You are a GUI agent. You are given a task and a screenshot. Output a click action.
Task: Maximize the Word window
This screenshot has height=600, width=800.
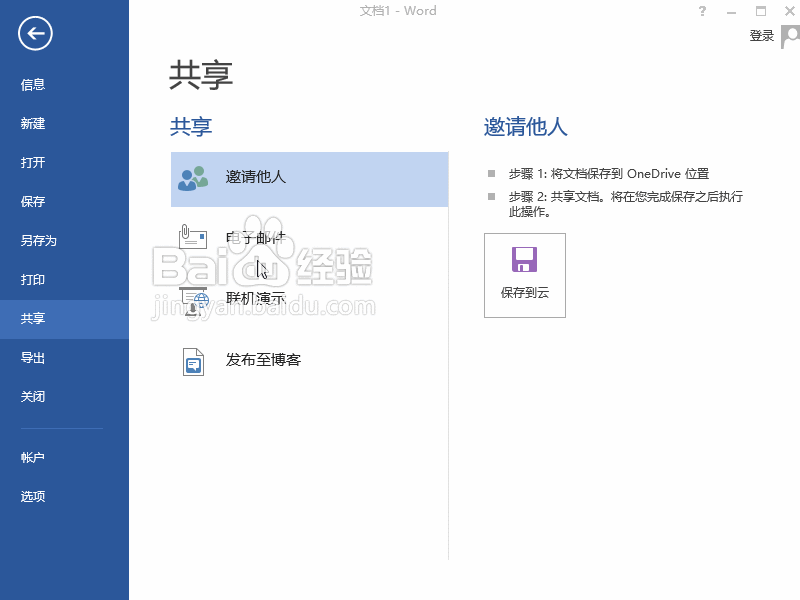click(761, 11)
